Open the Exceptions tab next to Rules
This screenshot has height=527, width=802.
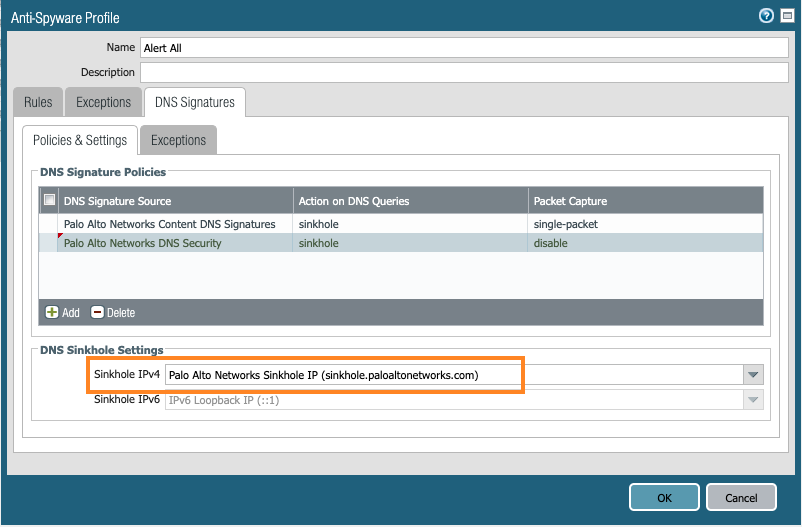[103, 102]
